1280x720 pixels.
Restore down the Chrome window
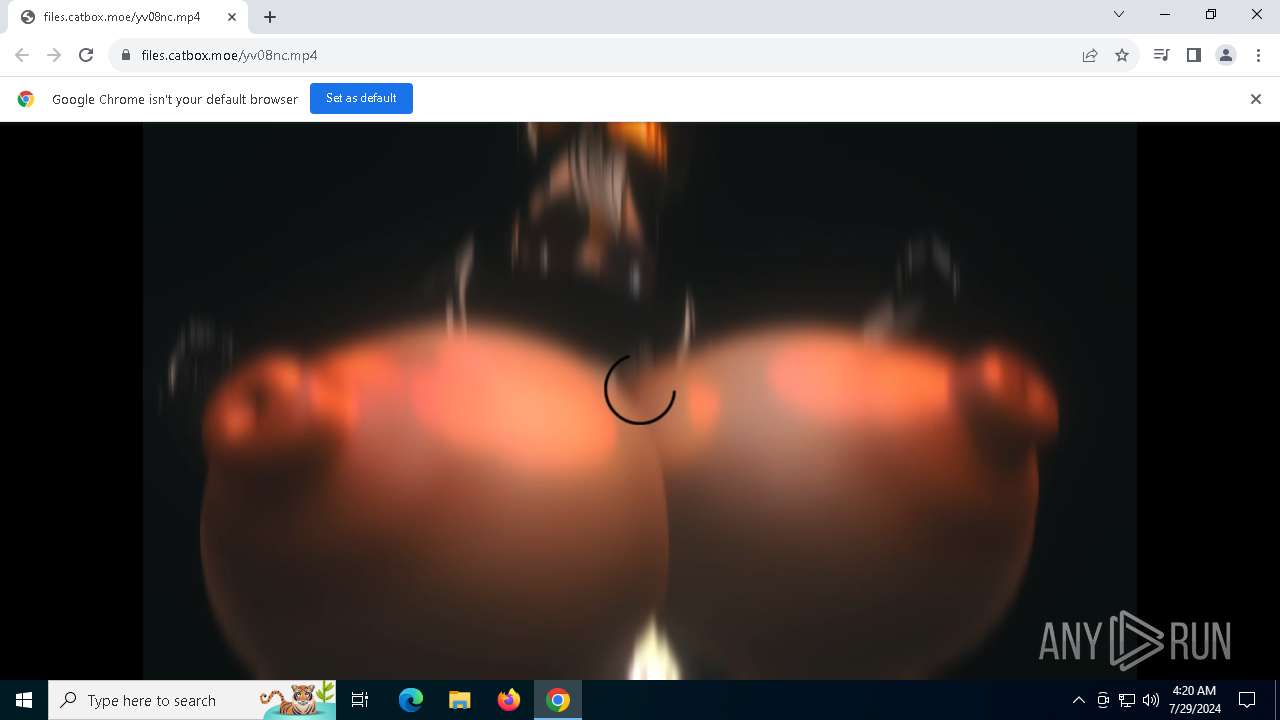click(1211, 14)
